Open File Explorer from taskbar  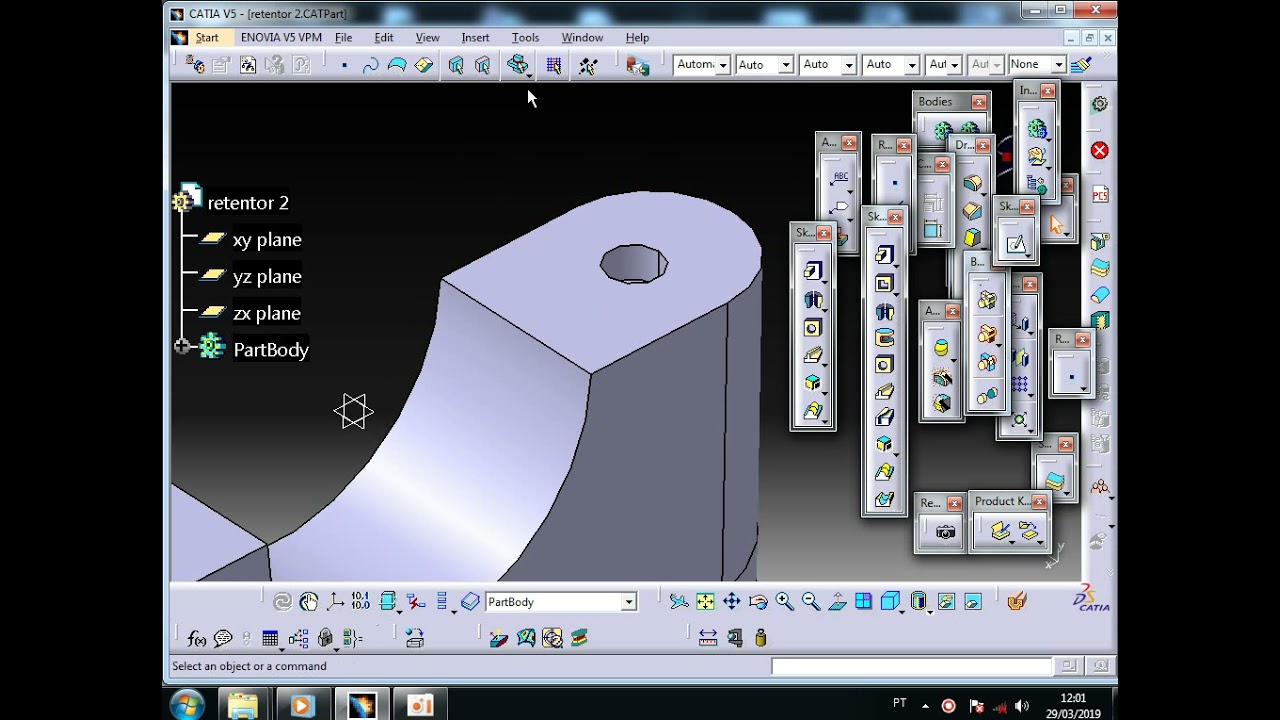(x=243, y=706)
